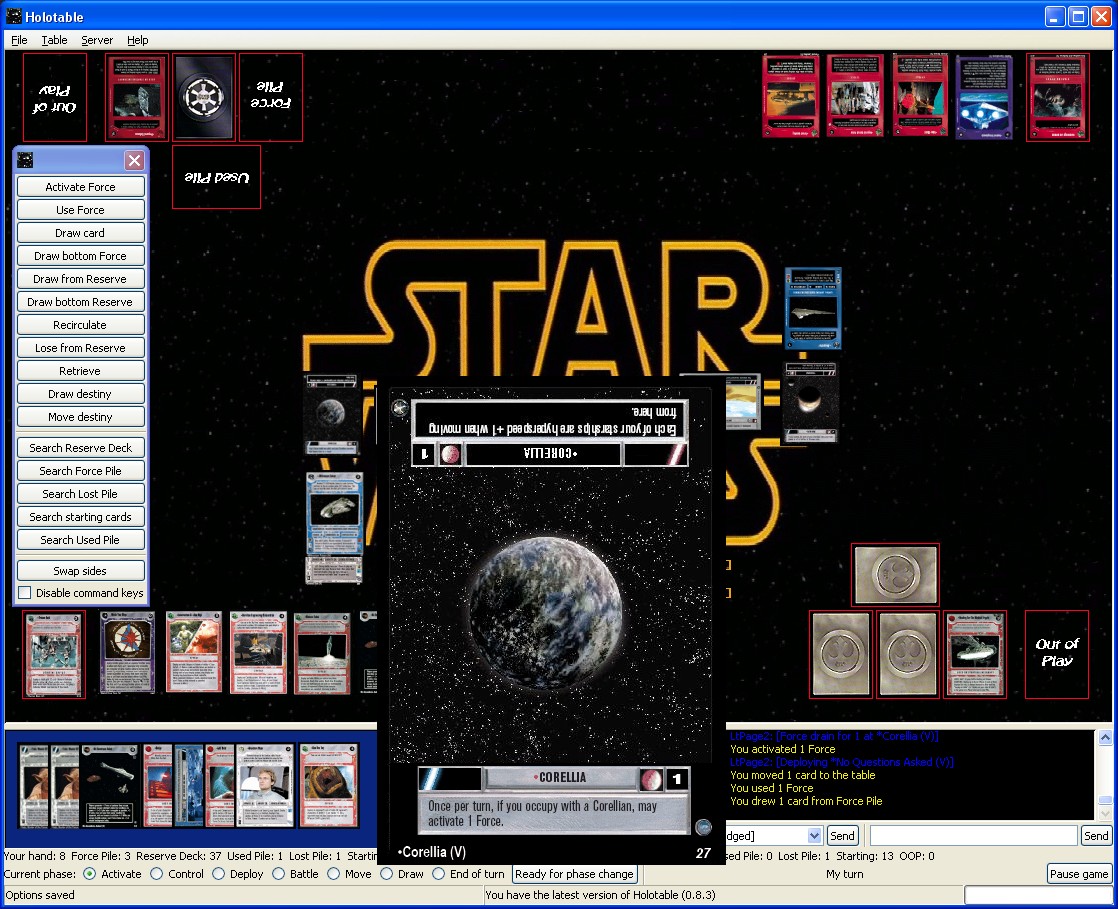Open the File menu
Image resolution: width=1118 pixels, height=909 pixels.
point(19,40)
